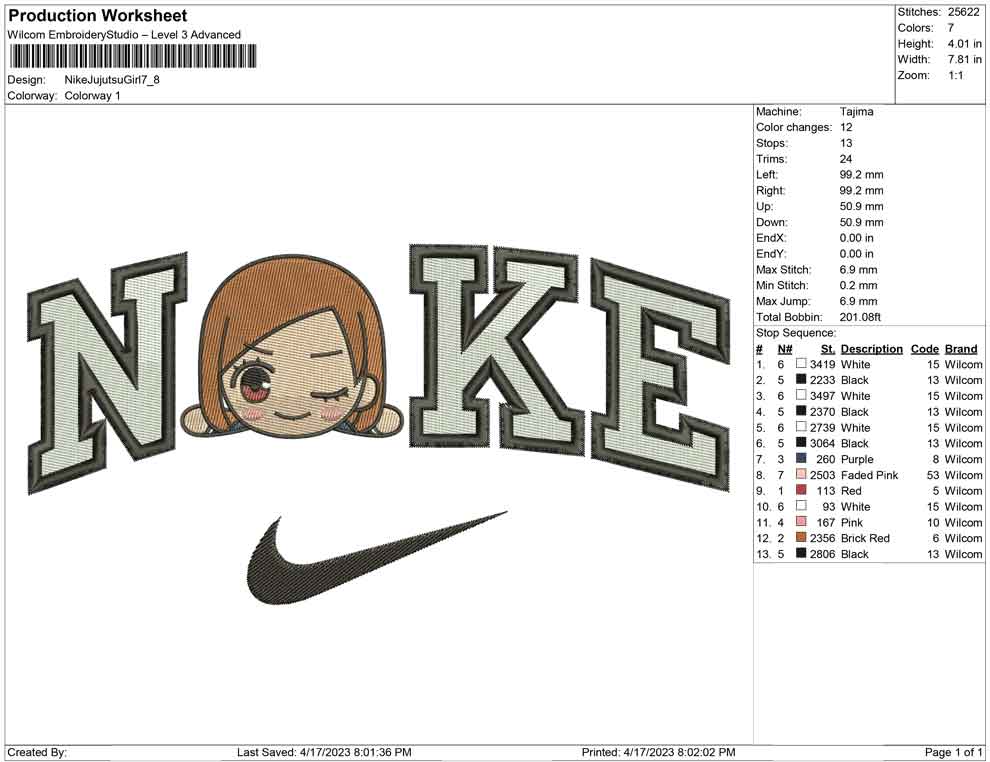990x762 pixels.
Task: Click the Width value 7.81 in
Action: (x=964, y=59)
